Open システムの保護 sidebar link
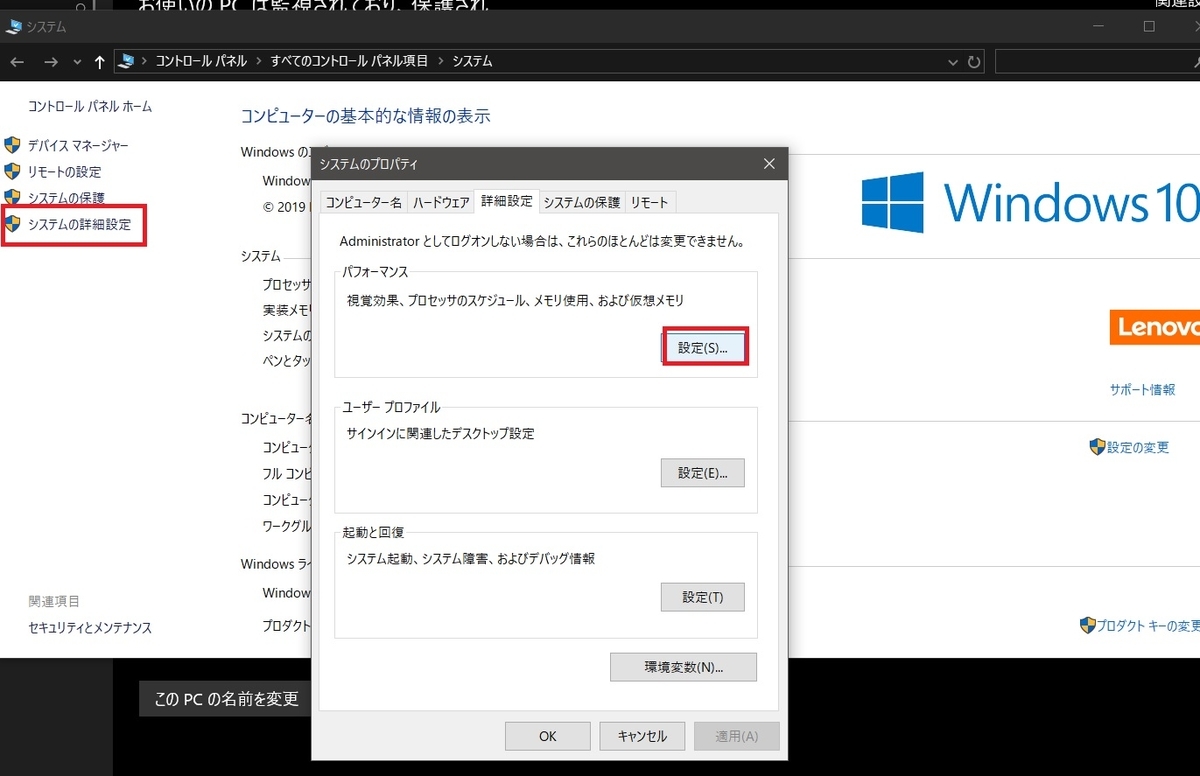 pyautogui.click(x=66, y=198)
